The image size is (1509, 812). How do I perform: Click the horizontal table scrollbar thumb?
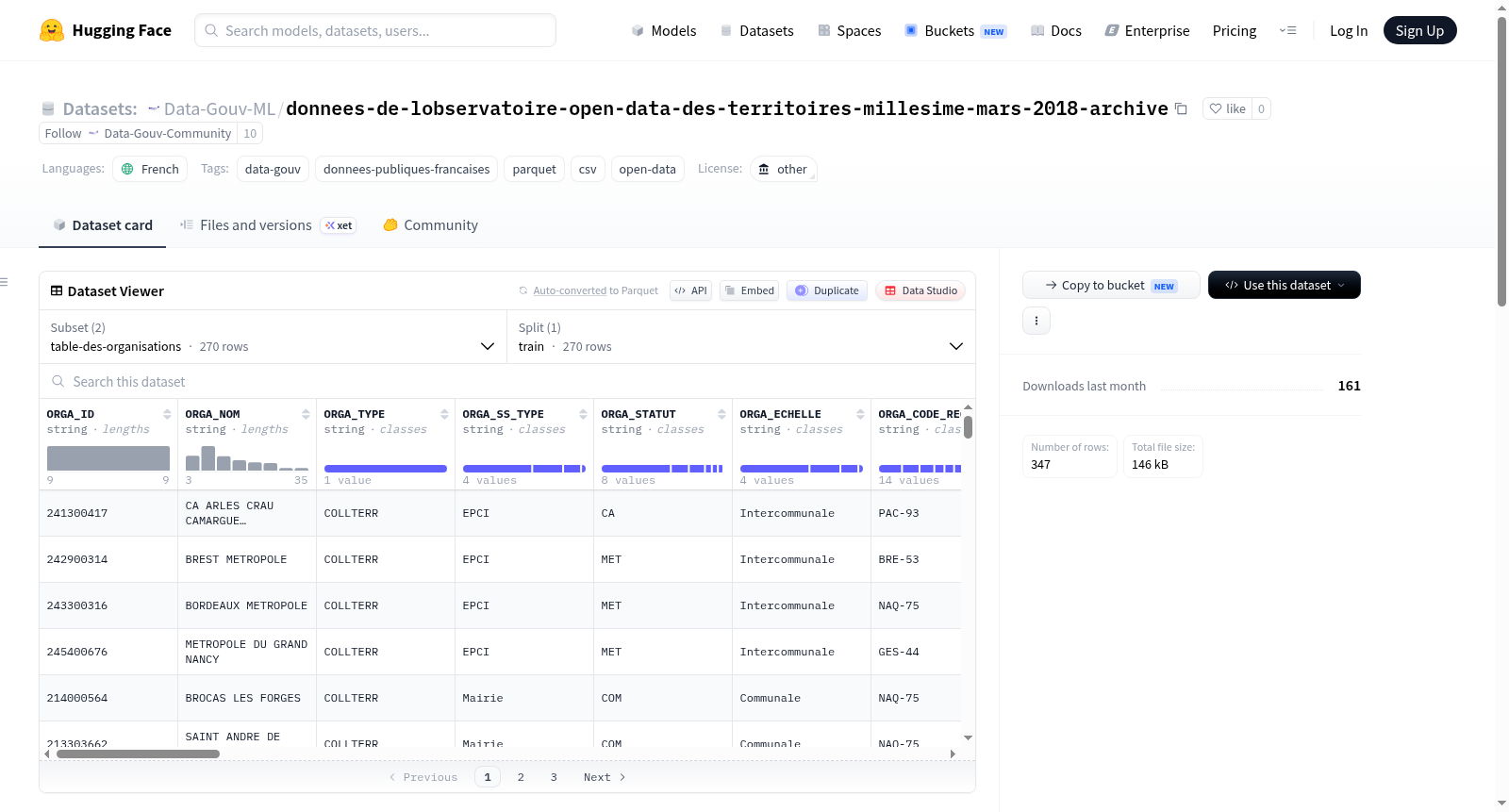coord(138,754)
